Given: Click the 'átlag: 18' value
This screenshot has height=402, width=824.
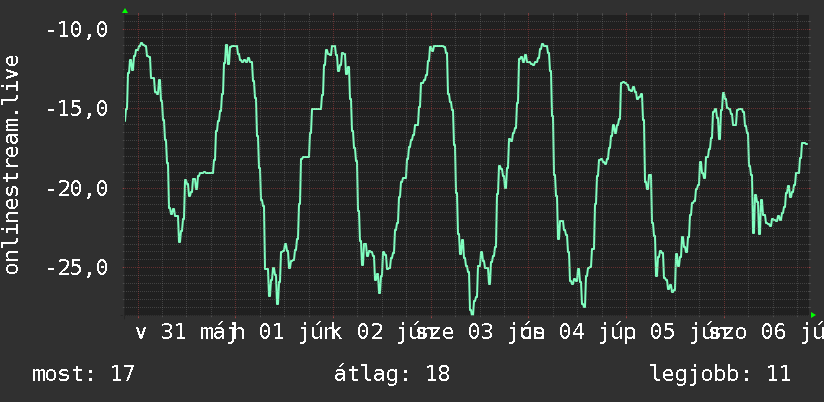Looking at the screenshot, I should tap(392, 374).
